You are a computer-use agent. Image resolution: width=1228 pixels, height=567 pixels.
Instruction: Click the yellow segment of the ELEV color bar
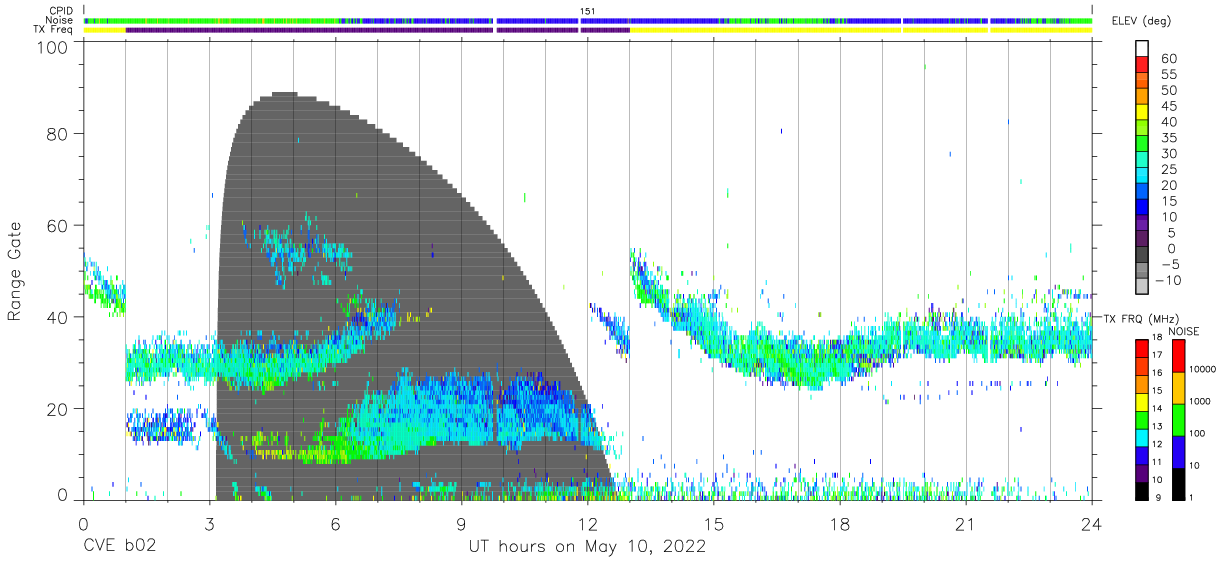pos(1142,113)
